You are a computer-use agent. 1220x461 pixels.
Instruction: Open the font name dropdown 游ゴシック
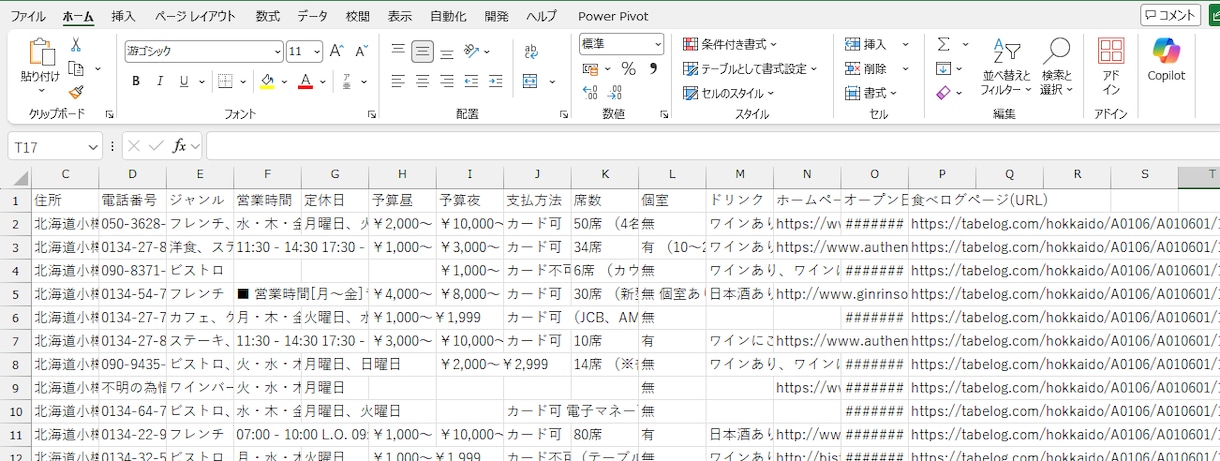(x=204, y=51)
